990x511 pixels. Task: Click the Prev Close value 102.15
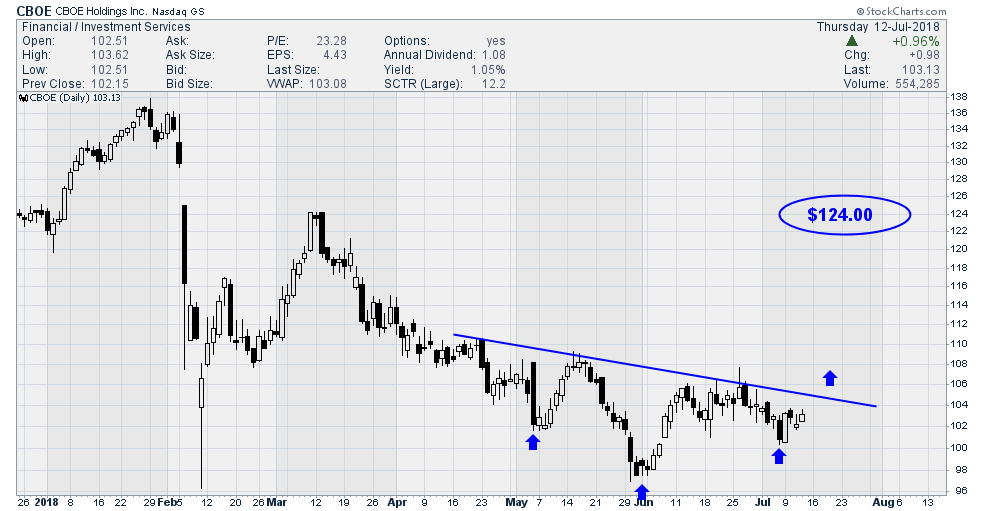point(109,83)
